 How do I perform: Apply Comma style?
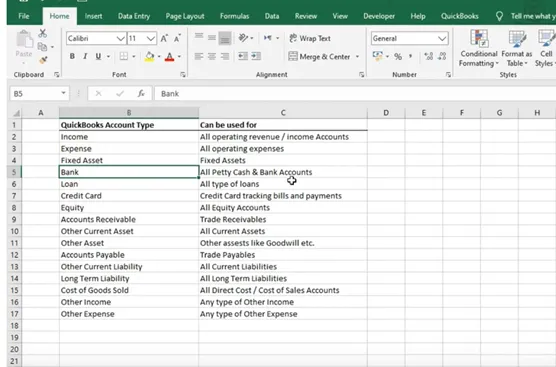point(411,56)
